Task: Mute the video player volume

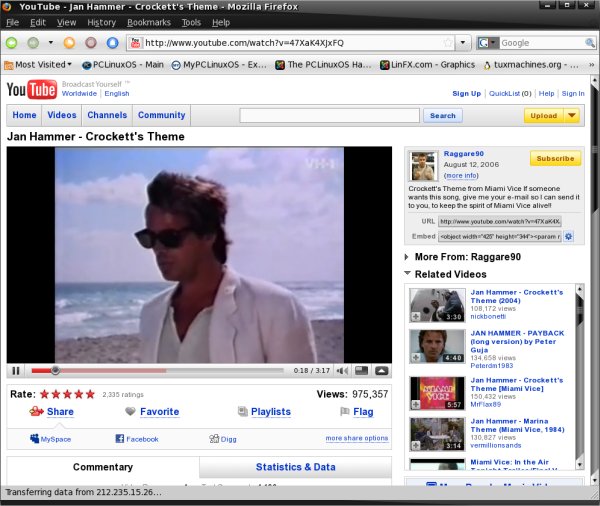Action: (342, 371)
